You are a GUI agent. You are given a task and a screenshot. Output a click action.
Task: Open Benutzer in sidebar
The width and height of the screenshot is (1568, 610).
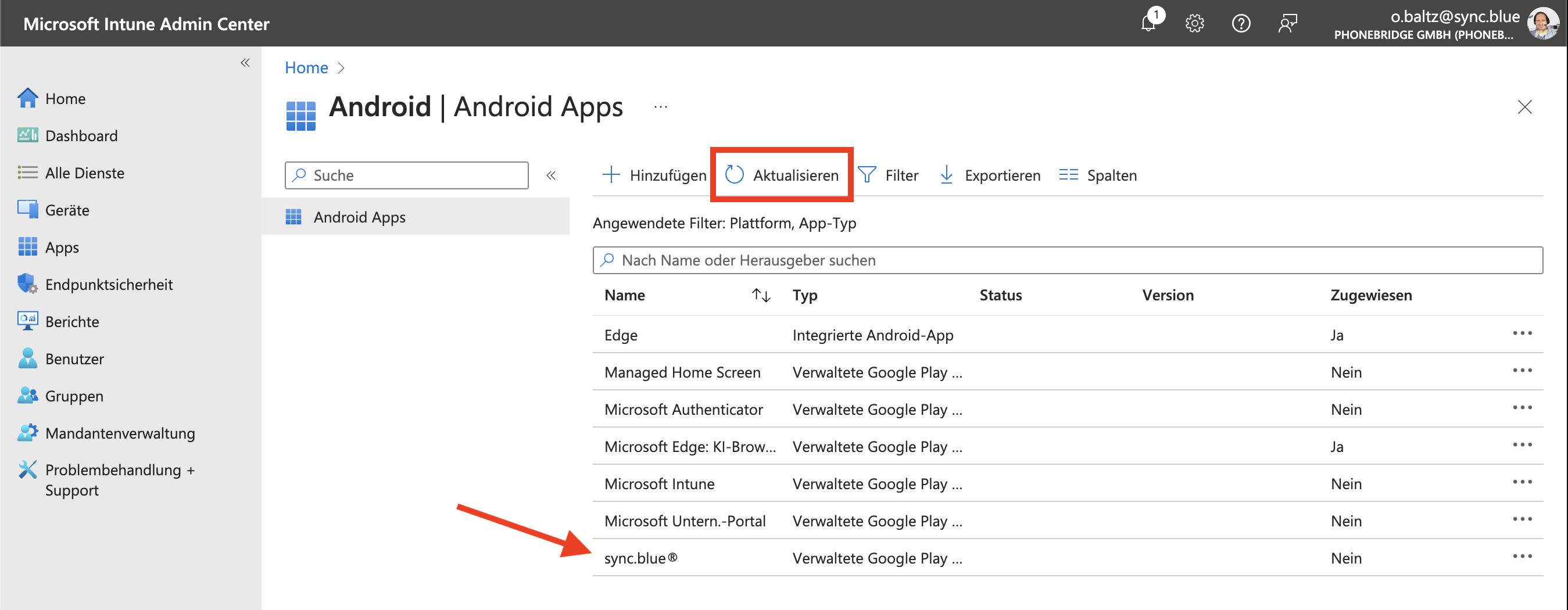pos(61,358)
